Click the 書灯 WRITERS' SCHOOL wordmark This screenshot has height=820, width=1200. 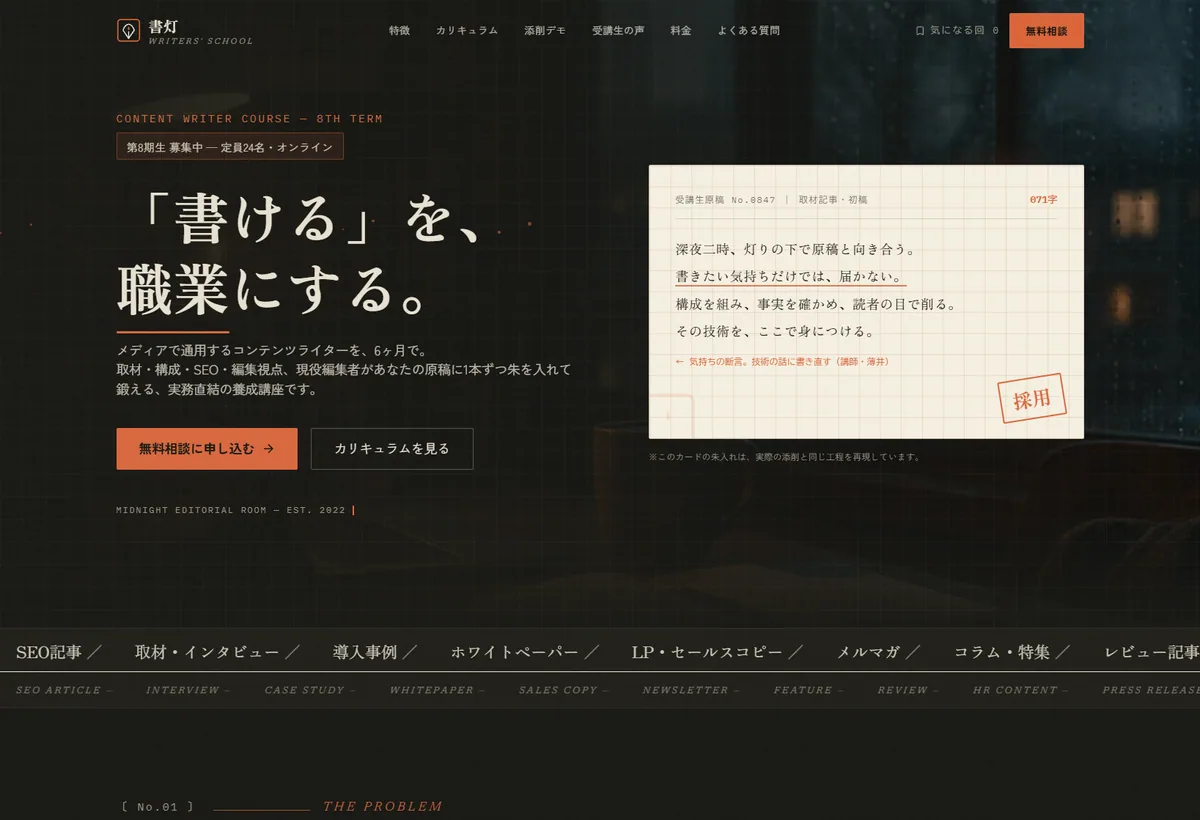(x=200, y=31)
